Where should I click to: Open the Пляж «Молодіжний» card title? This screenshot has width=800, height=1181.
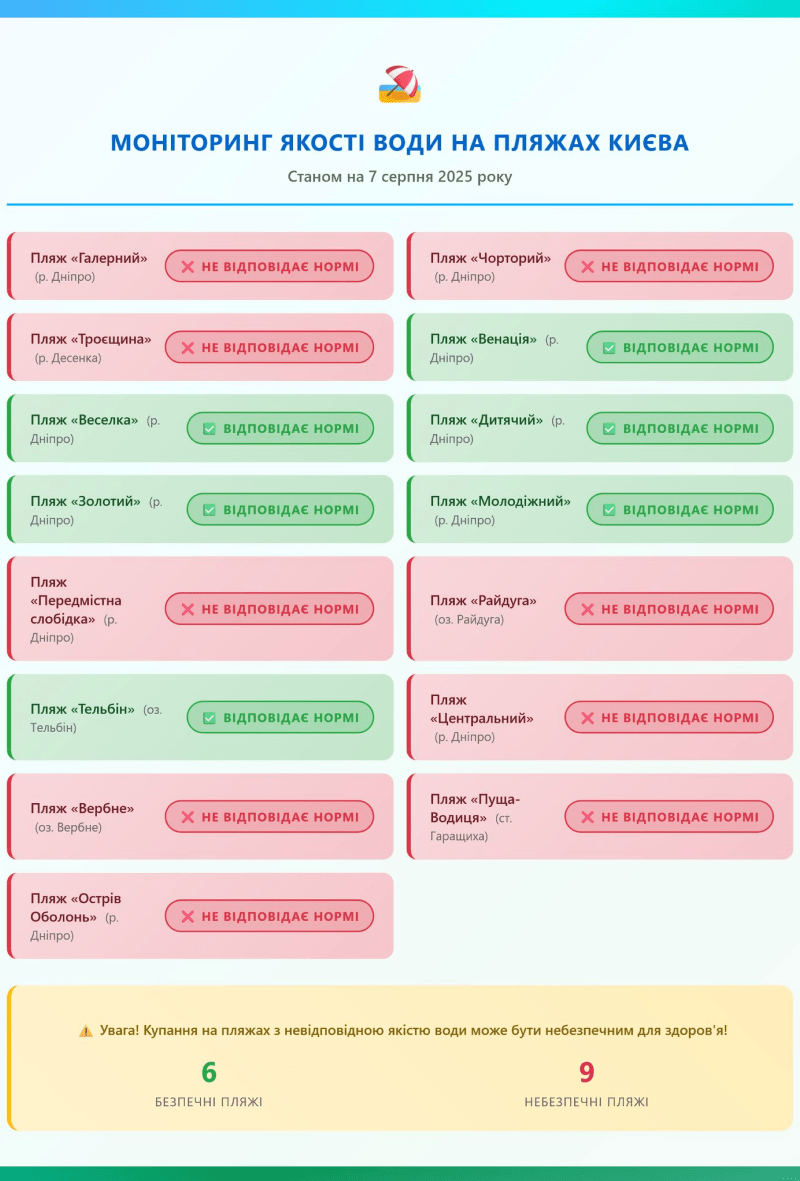(x=500, y=502)
